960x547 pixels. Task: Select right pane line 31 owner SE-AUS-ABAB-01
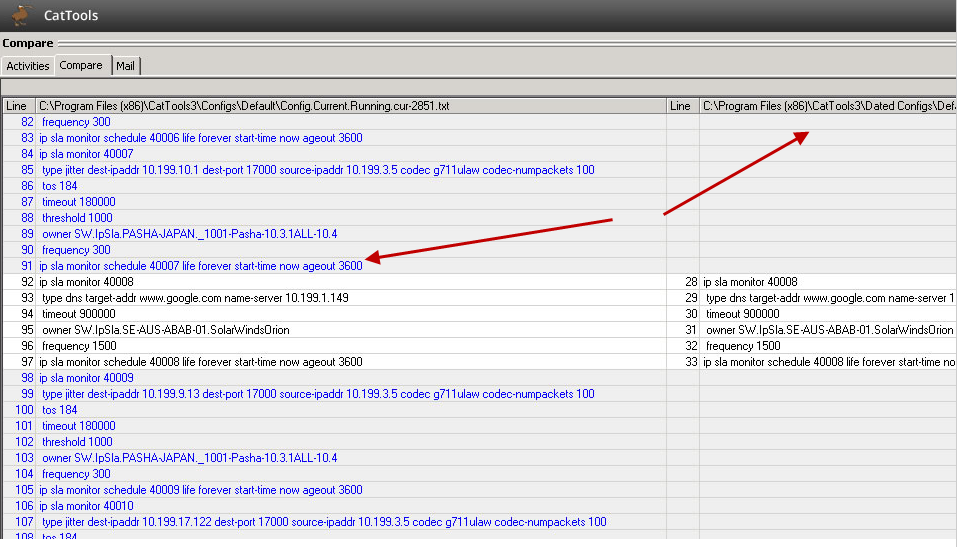830,330
